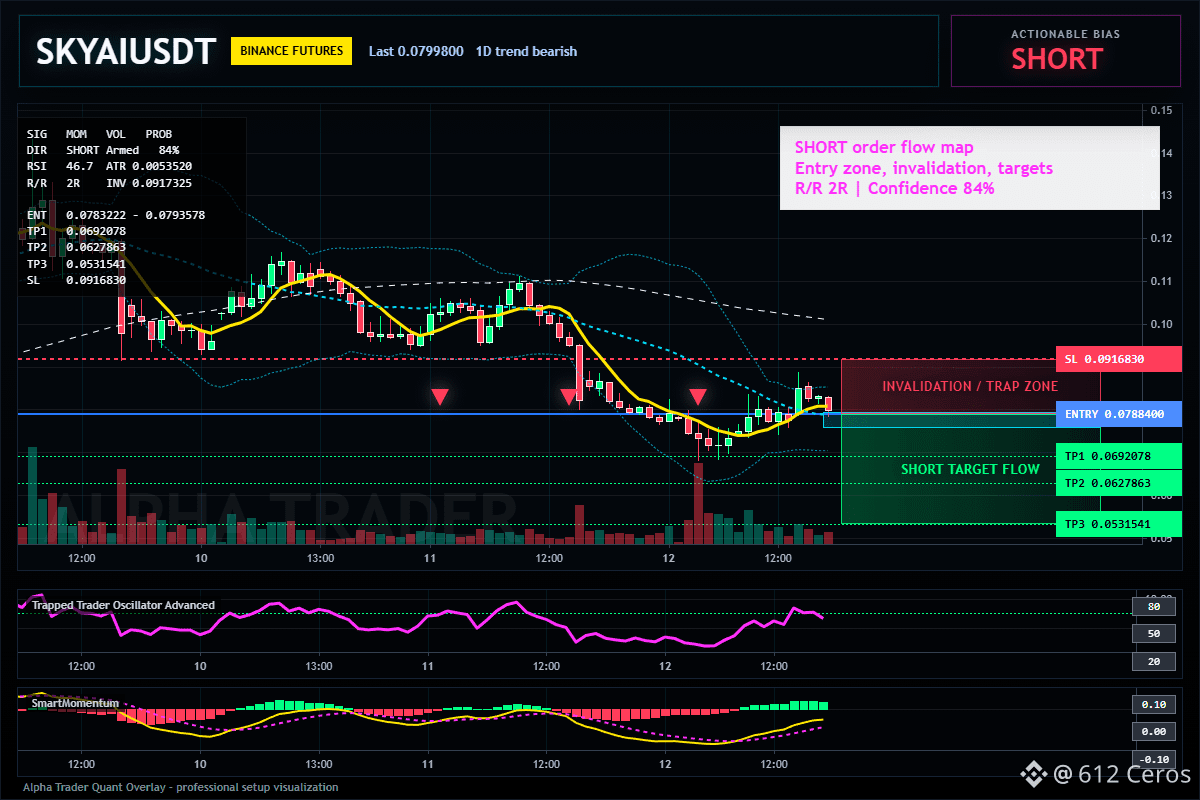Screen dimensions: 1200x800
Task: Click the ENT 0.0783222 - 0.0793578 row
Action: coord(116,215)
